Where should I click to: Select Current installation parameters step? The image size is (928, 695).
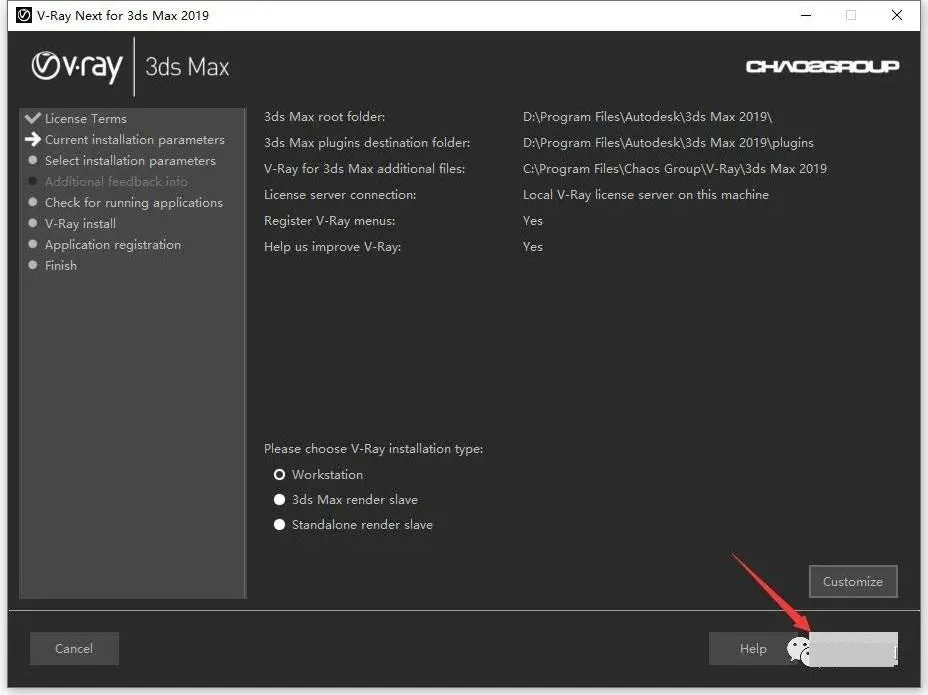pos(135,140)
